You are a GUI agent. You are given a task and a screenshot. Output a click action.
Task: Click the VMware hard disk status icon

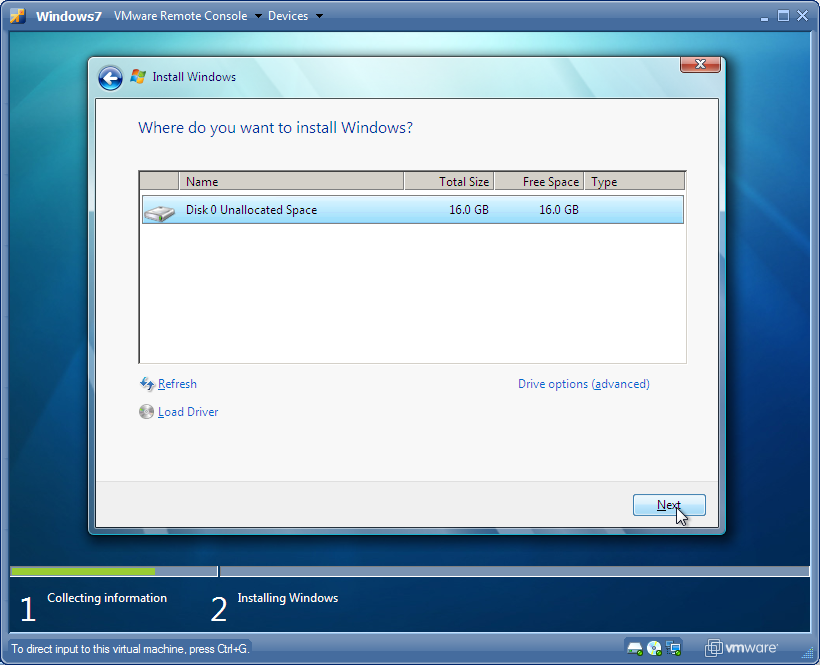[x=635, y=649]
